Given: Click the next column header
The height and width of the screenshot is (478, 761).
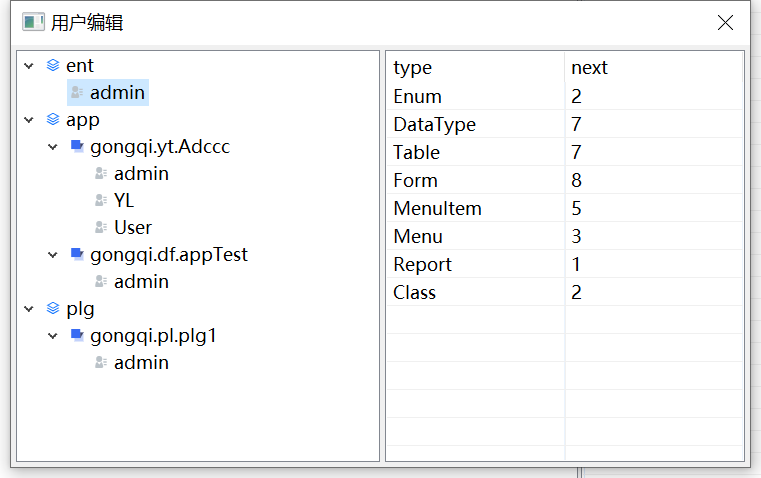Looking at the screenshot, I should click(589, 68).
